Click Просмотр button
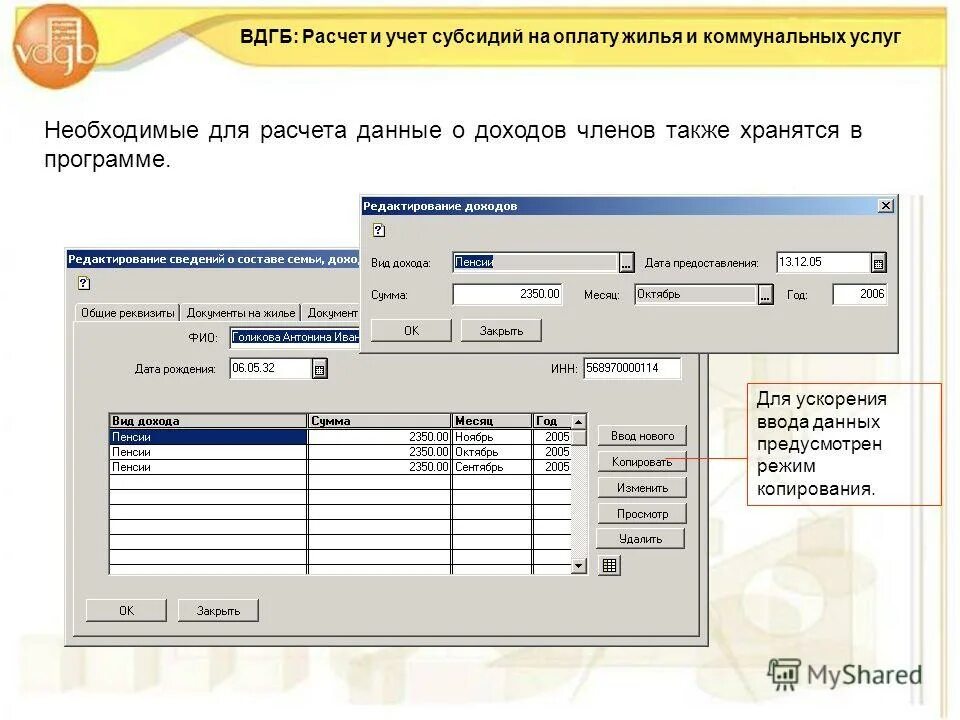This screenshot has height=720, width=960. [x=642, y=514]
